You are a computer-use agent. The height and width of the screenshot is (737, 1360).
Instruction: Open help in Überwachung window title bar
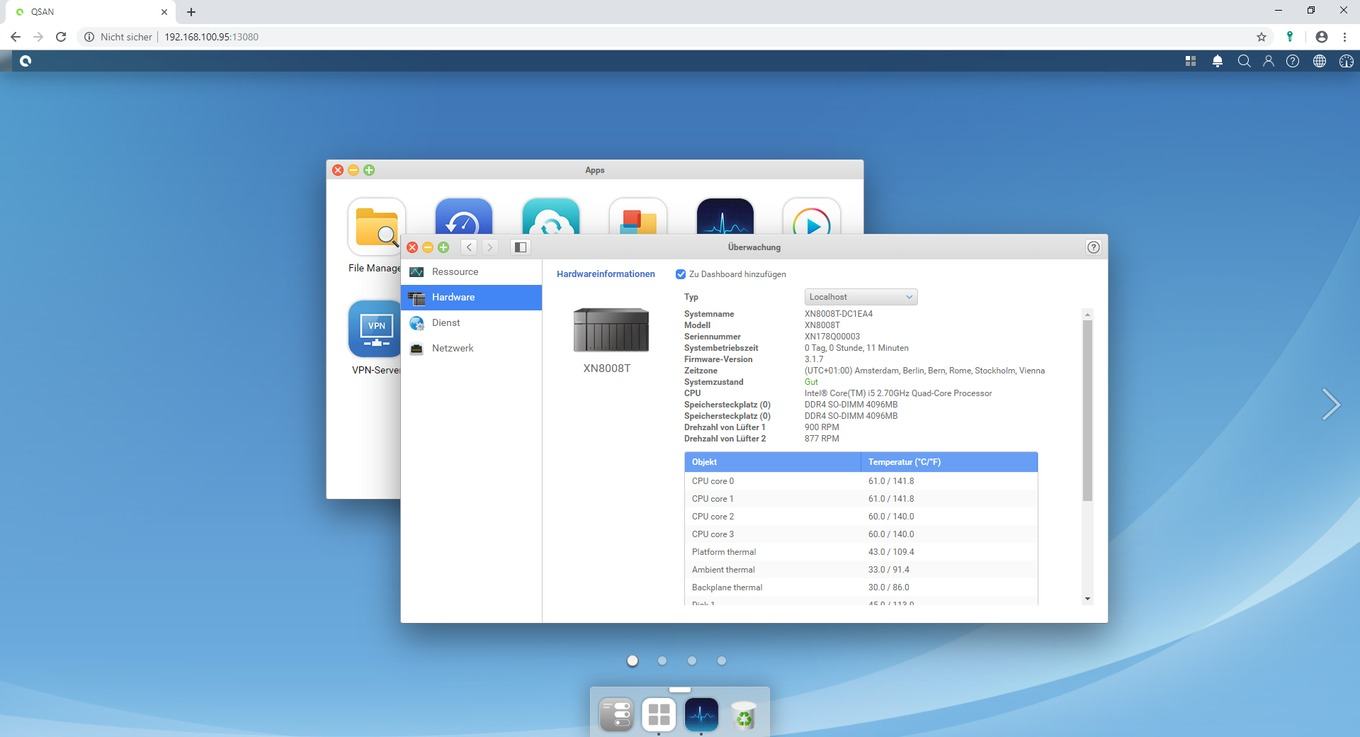[1093, 247]
